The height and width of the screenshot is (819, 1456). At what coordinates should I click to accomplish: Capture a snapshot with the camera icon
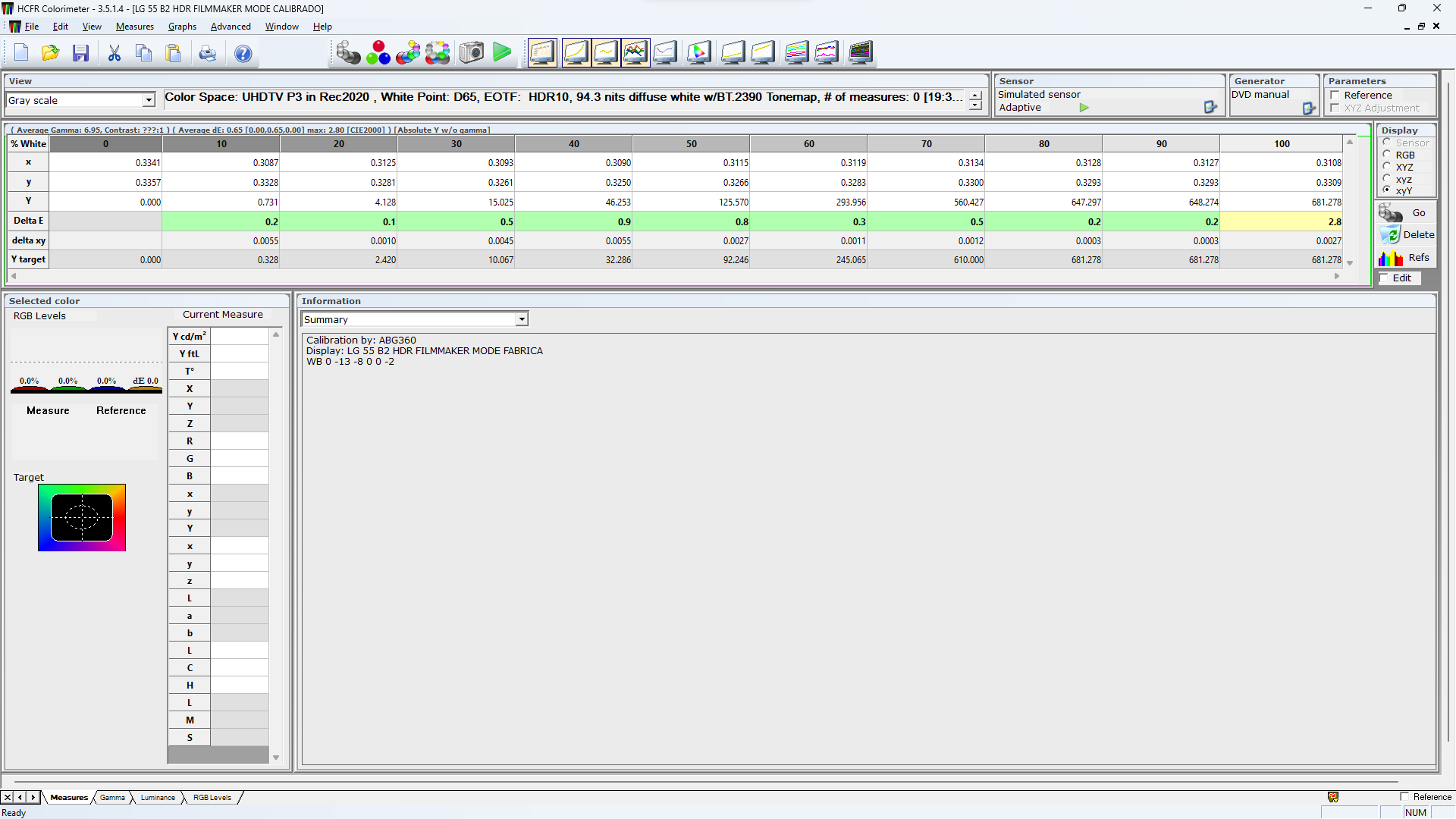[471, 52]
